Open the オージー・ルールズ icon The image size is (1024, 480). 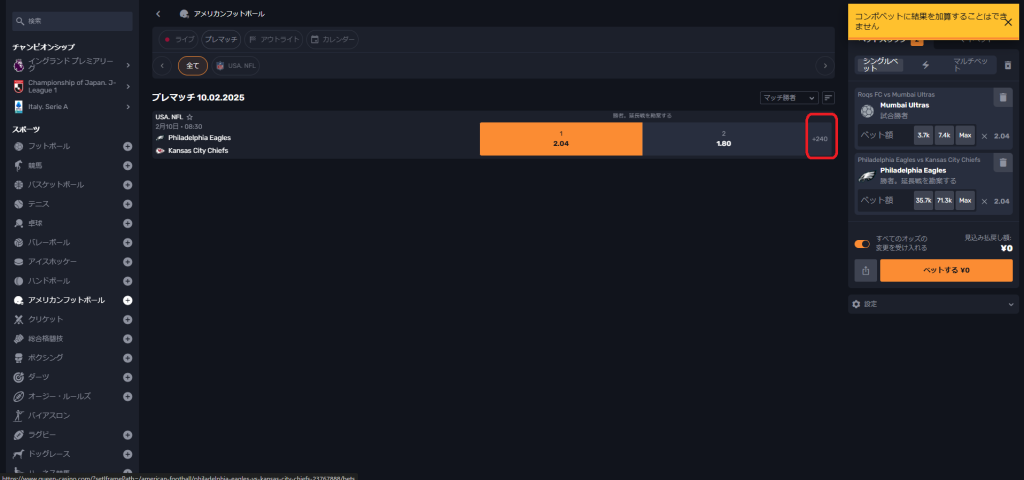[x=19, y=396]
